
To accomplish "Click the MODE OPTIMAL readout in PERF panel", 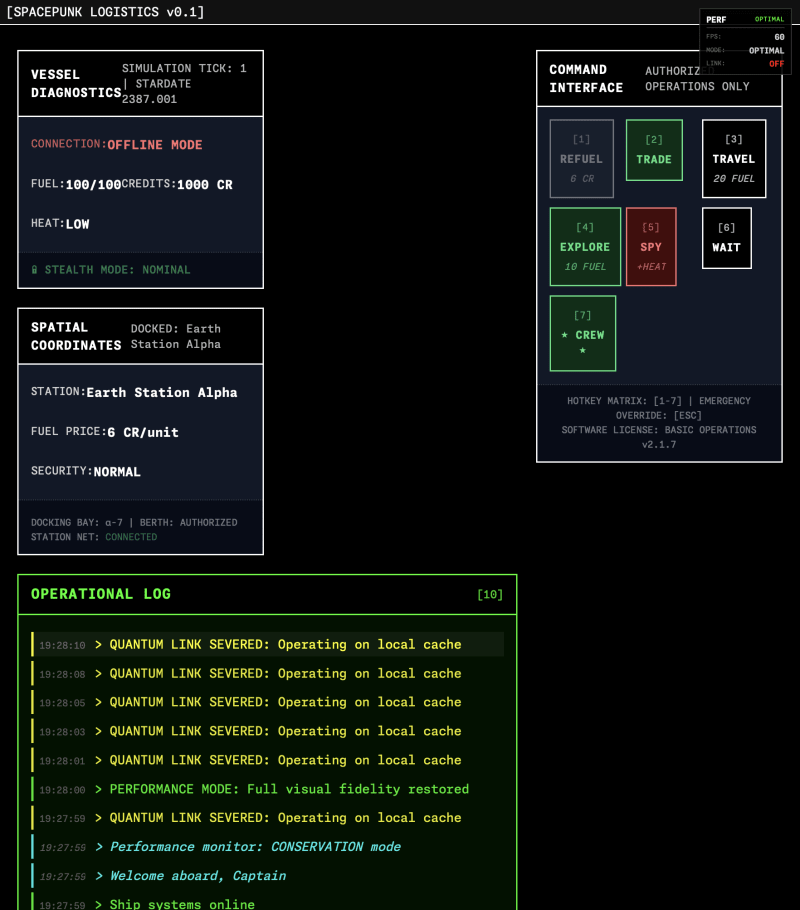I will [x=745, y=50].
